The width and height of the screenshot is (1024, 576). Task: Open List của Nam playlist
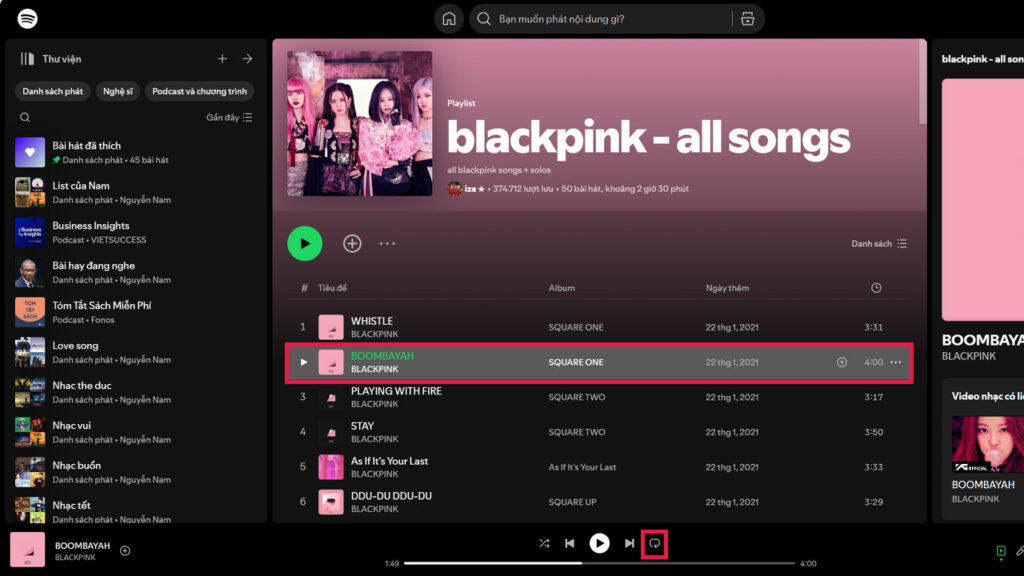pos(136,192)
